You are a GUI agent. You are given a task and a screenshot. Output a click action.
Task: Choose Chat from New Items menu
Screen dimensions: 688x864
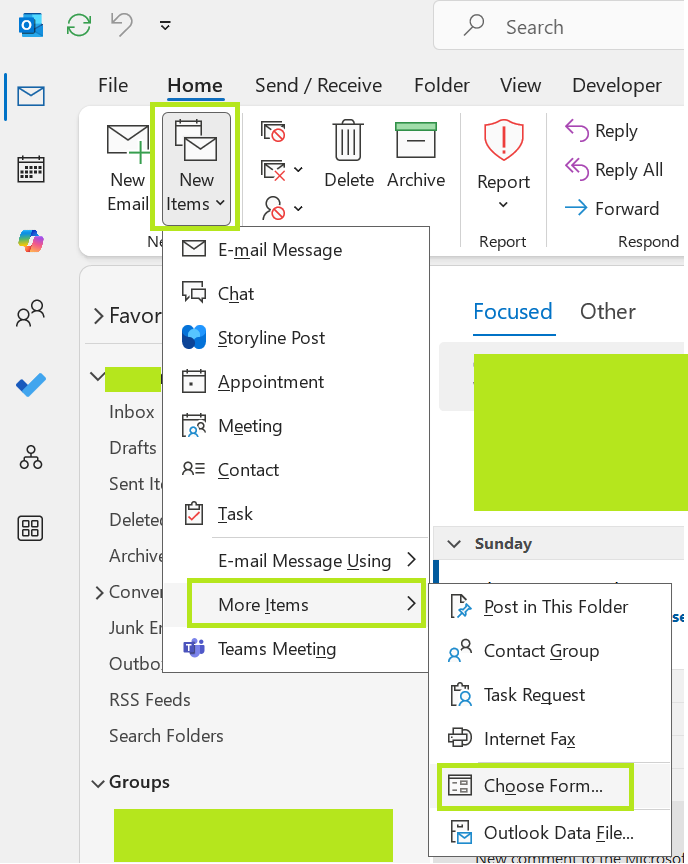pos(296,294)
